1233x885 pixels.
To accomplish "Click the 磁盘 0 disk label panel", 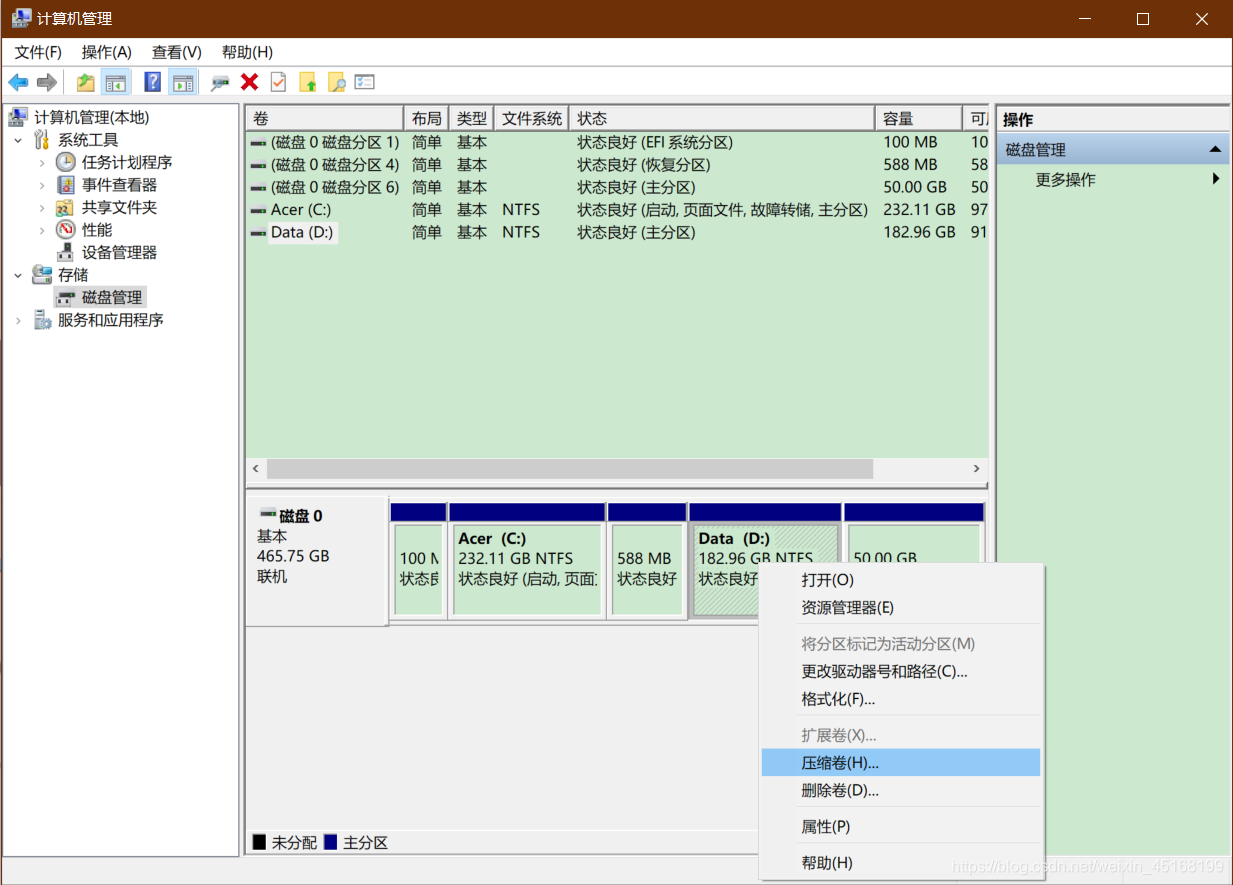I will click(316, 560).
